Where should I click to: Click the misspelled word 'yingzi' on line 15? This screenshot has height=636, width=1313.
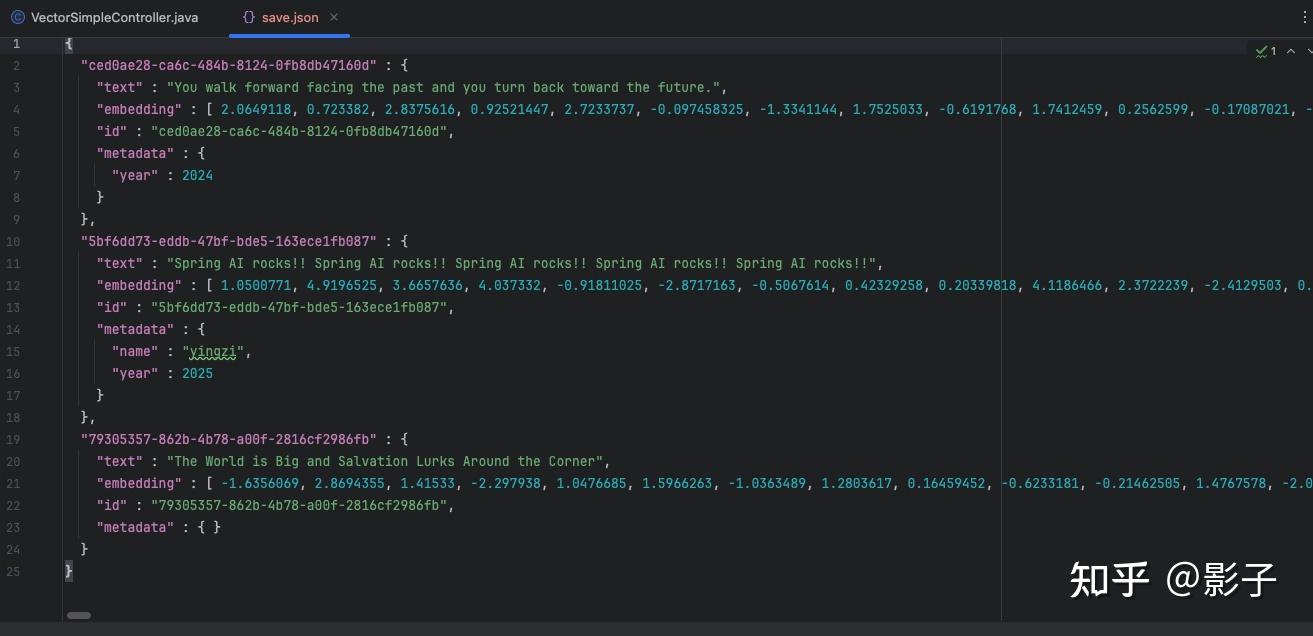[215, 351]
